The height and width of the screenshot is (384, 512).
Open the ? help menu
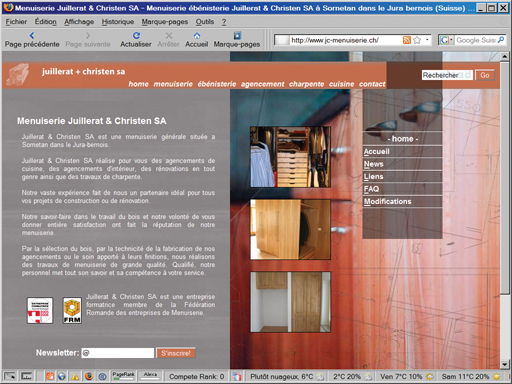point(224,22)
